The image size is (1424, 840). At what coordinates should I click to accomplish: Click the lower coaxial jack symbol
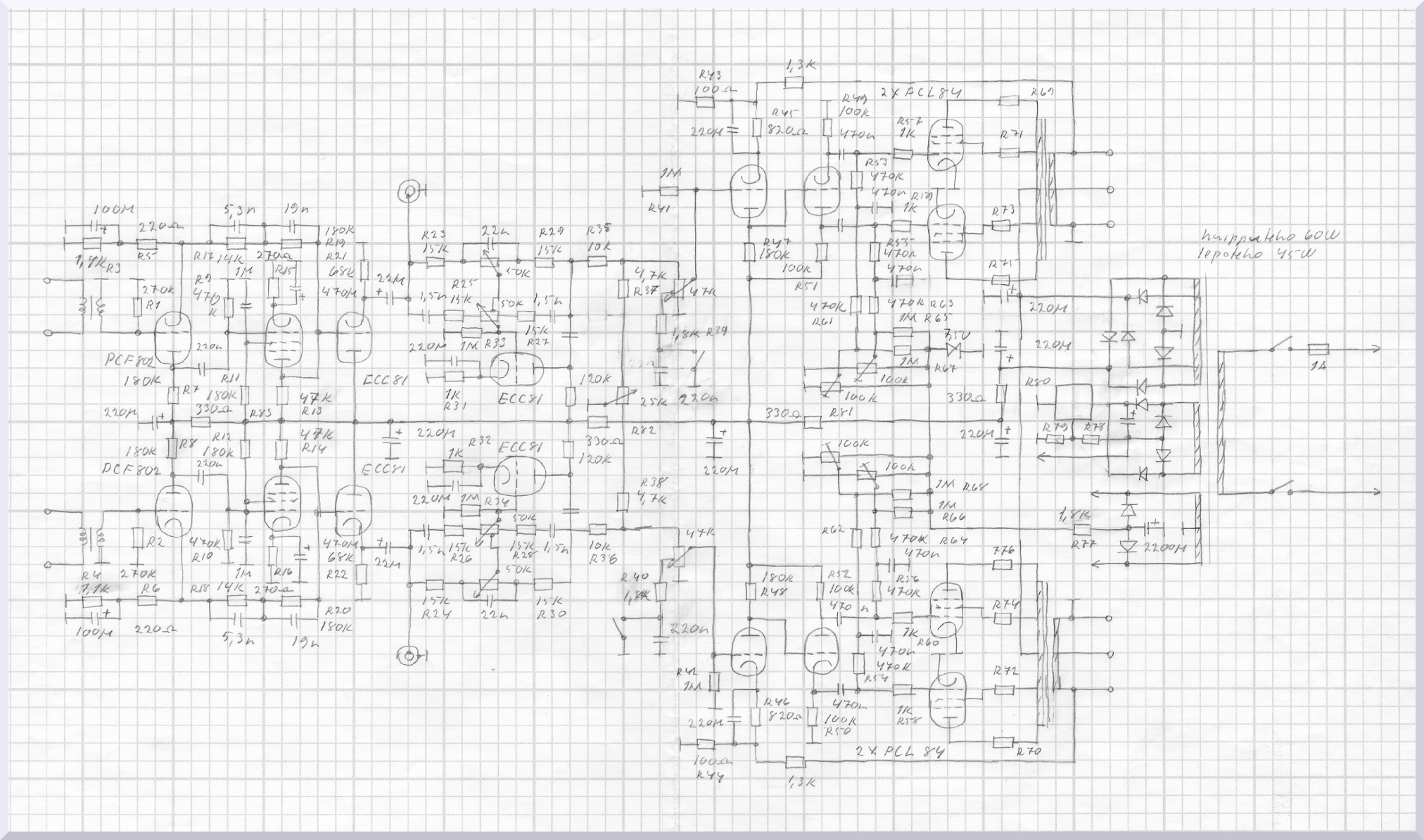[x=409, y=656]
